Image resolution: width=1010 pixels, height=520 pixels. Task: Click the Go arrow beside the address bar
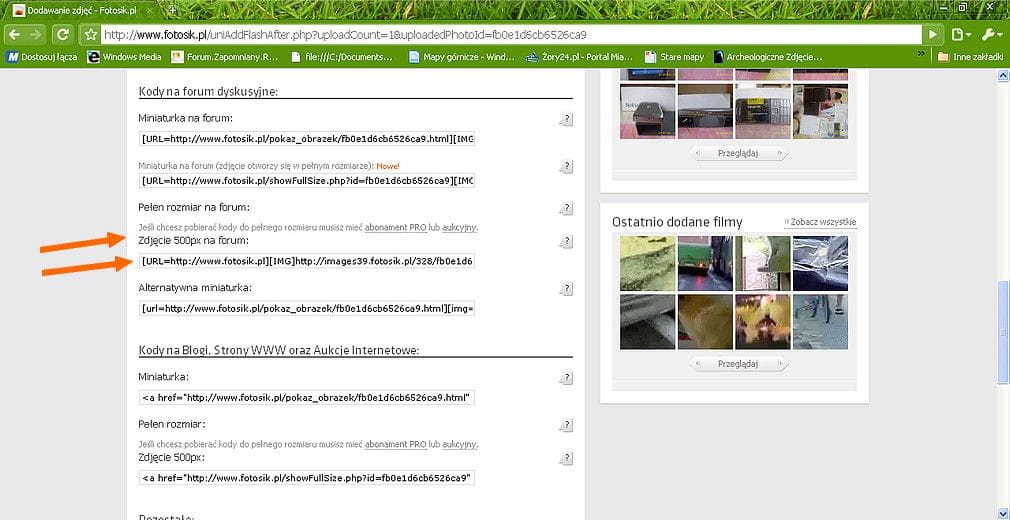point(933,35)
